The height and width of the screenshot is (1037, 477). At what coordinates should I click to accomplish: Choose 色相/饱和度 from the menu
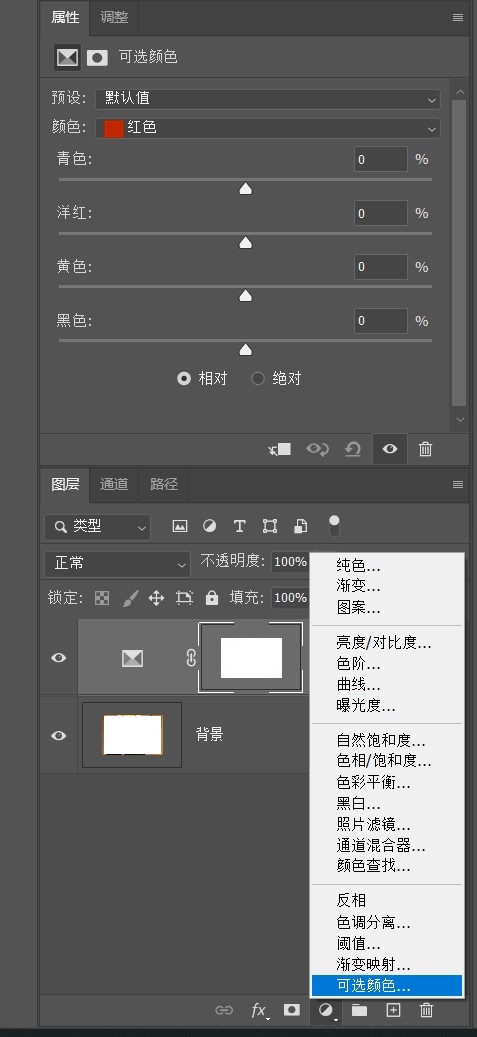pos(384,761)
